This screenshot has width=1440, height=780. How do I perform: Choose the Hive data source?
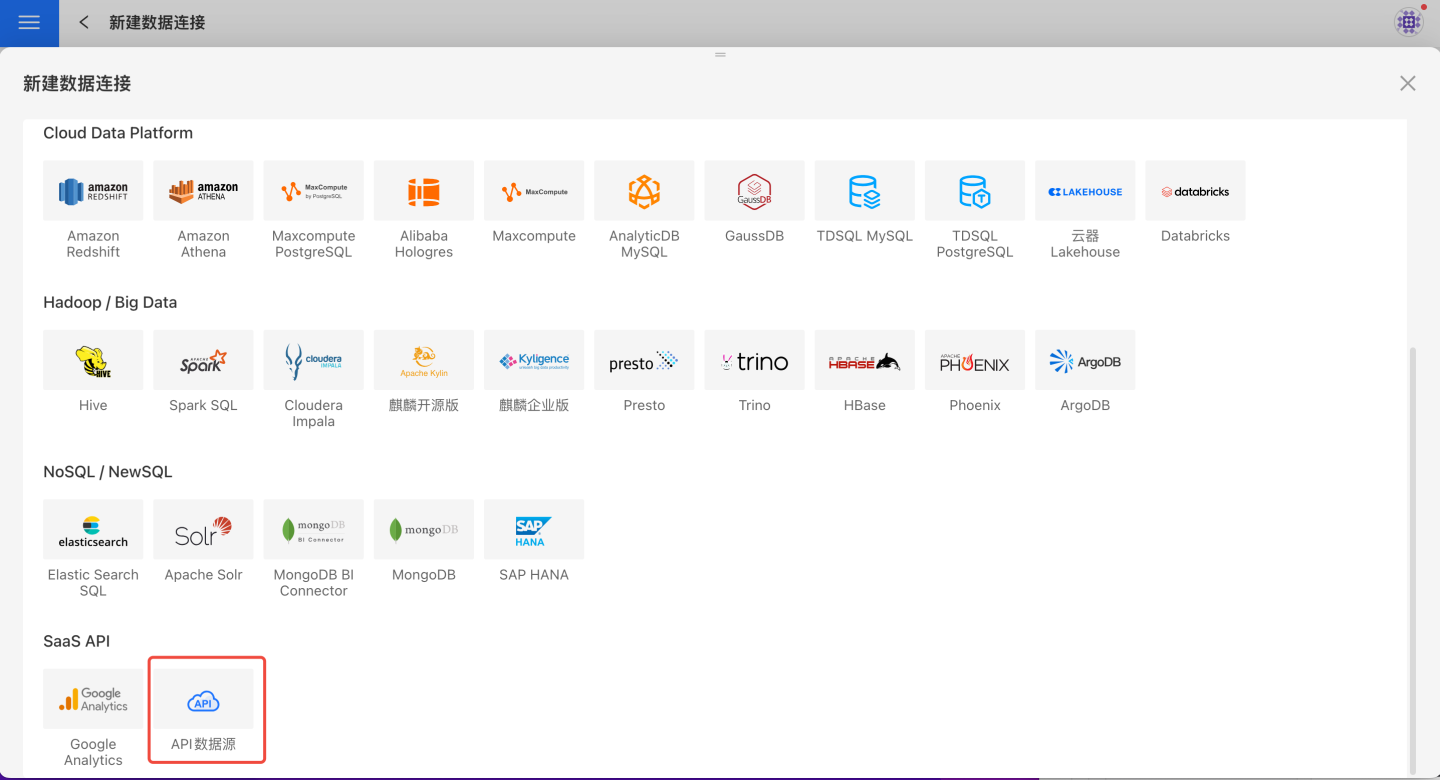coord(93,360)
